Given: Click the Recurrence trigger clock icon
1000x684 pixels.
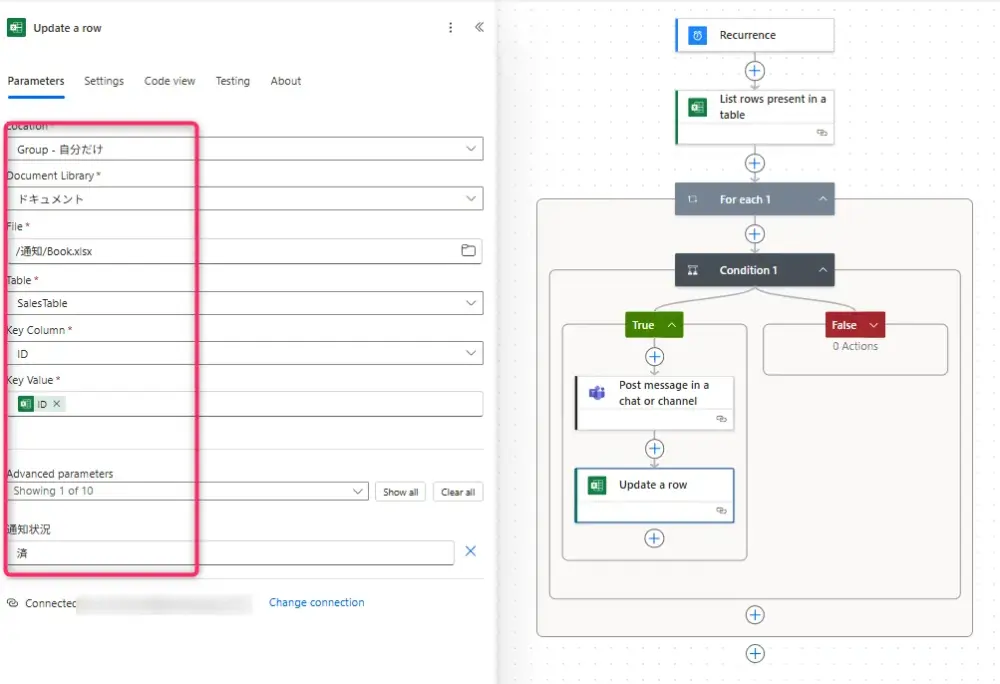Looking at the screenshot, I should pyautogui.click(x=697, y=35).
